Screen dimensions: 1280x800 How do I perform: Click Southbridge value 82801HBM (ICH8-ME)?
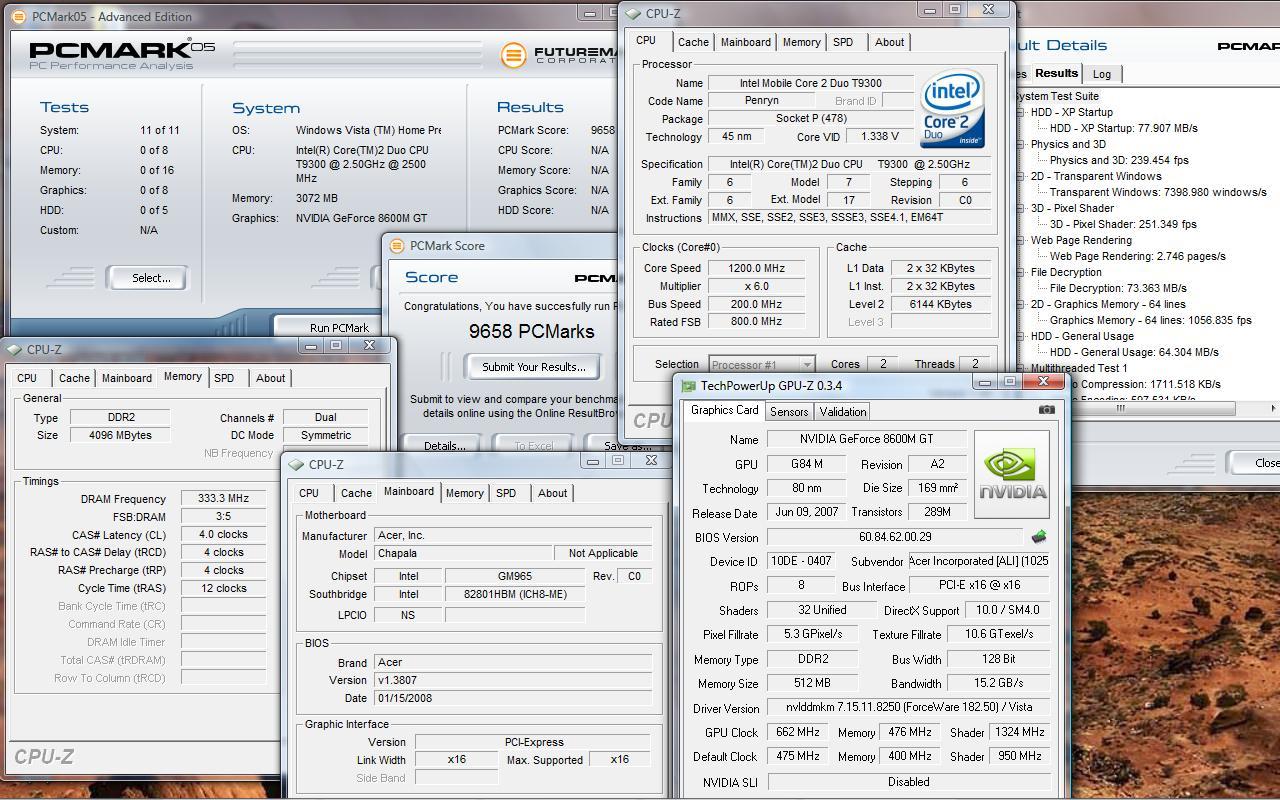515,594
